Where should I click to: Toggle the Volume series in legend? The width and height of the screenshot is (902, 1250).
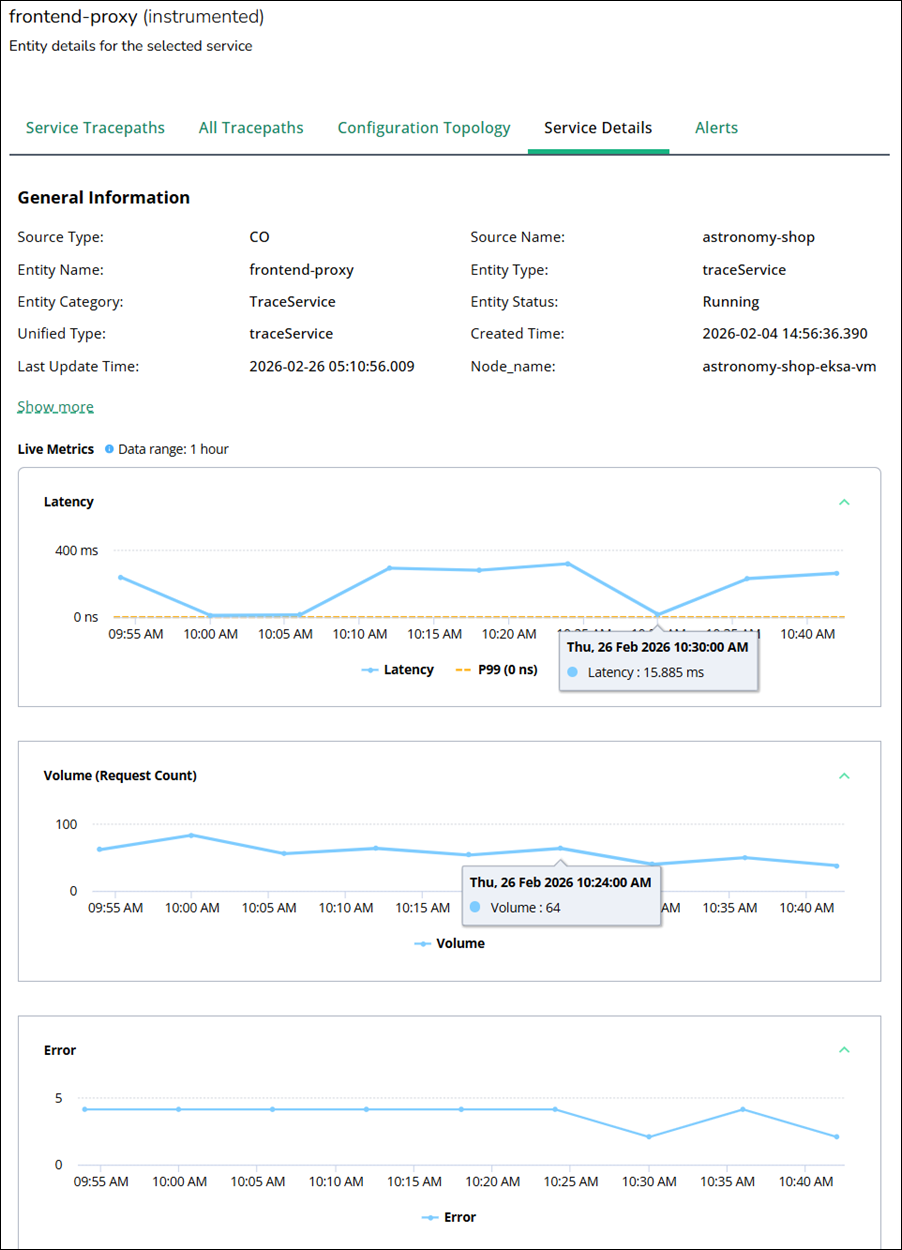click(x=450, y=943)
